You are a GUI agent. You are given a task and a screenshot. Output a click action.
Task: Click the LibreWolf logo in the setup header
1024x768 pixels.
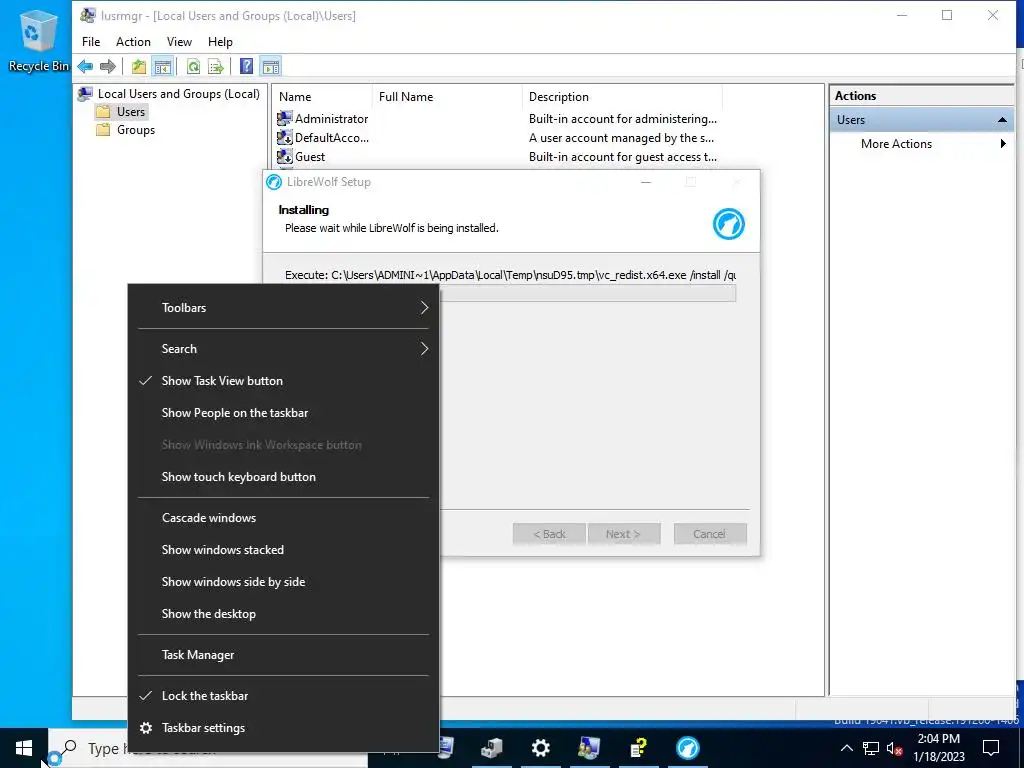point(729,224)
